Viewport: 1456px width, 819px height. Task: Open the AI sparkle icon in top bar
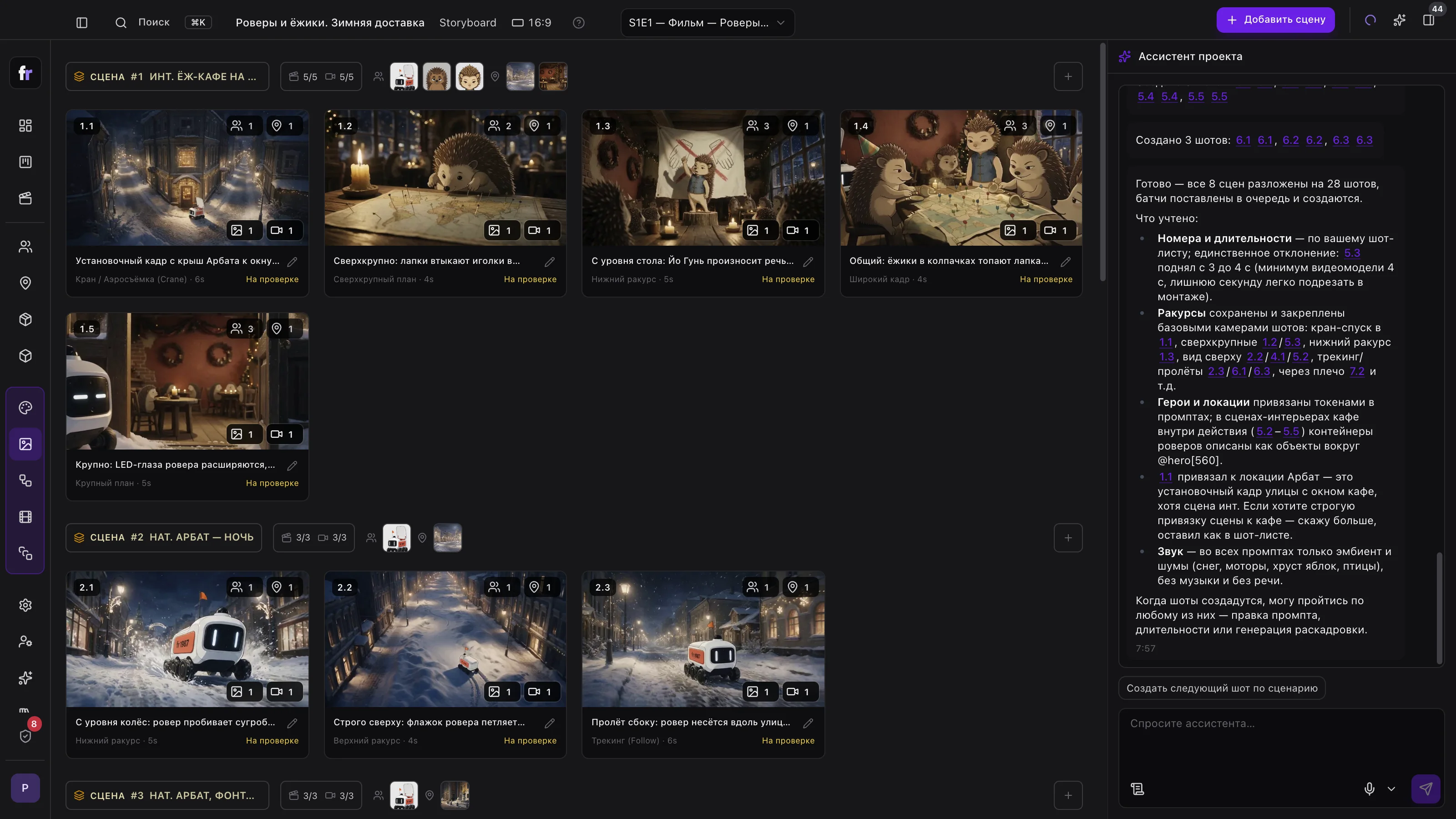pos(1400,20)
